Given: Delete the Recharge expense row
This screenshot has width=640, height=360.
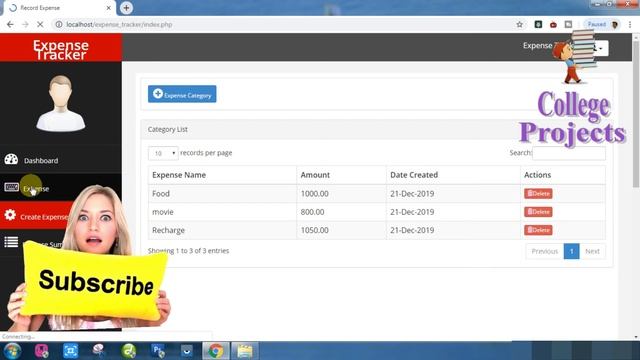Looking at the screenshot, I should tap(538, 230).
